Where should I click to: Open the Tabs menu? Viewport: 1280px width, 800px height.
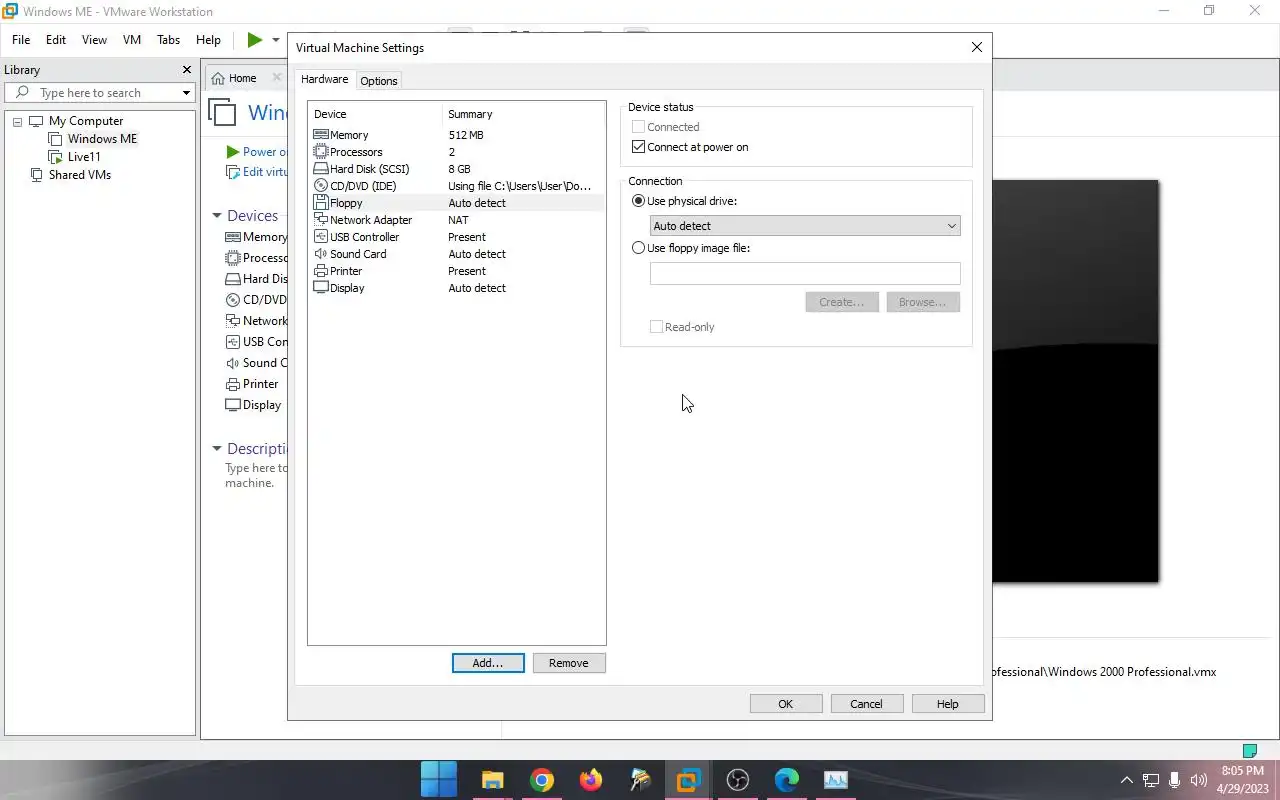click(x=169, y=40)
